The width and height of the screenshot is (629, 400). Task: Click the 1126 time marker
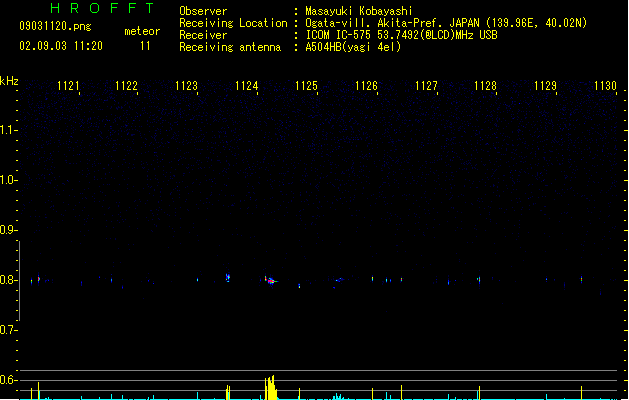366,86
